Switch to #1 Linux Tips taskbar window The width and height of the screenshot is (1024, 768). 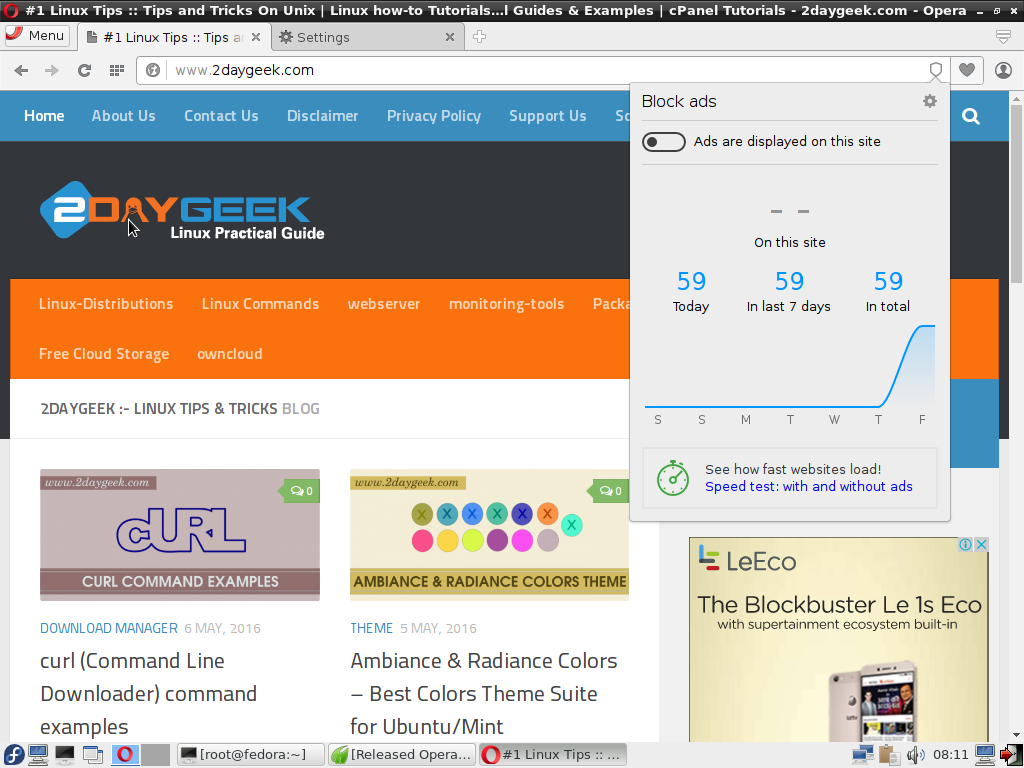point(552,755)
